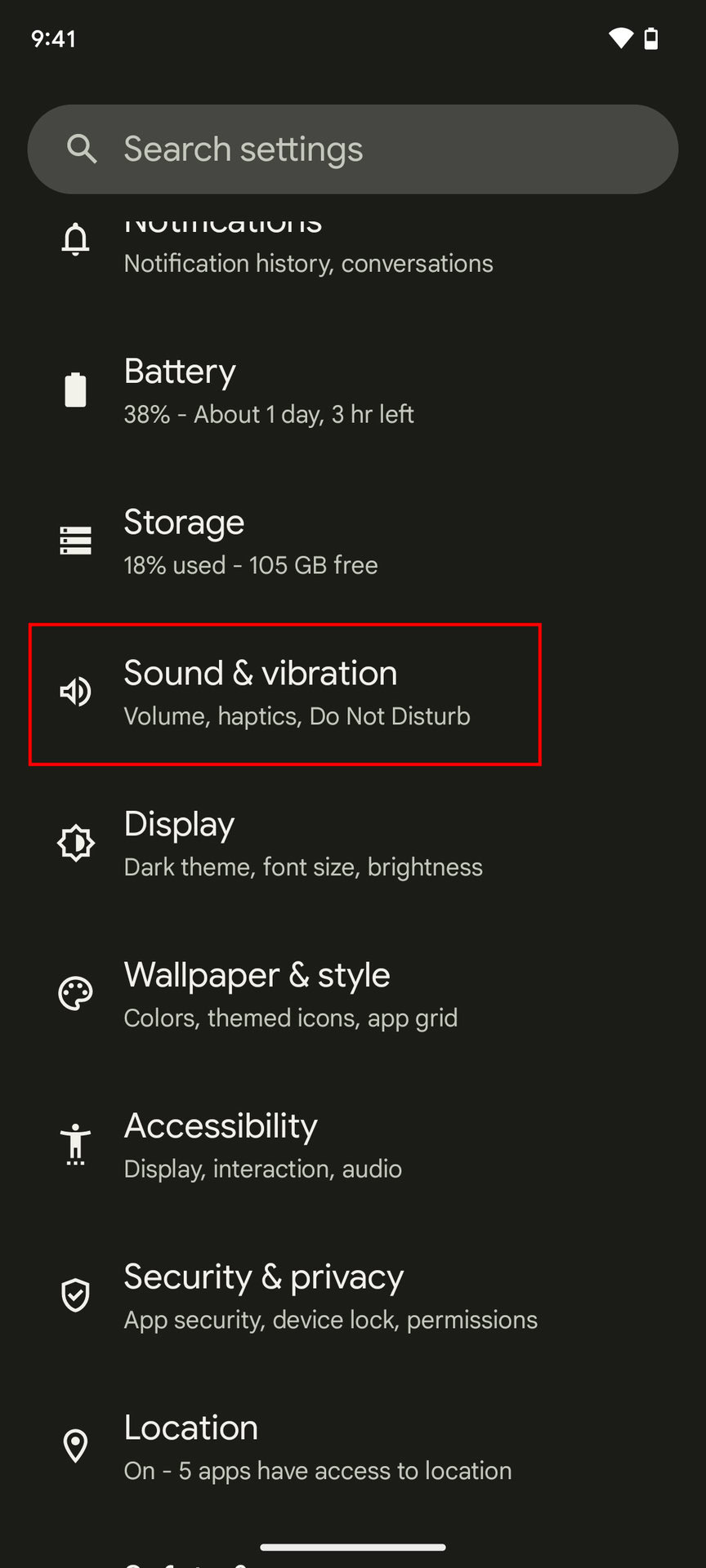
Task: Tap "18% used - 105 GB free"
Action: 251,565
